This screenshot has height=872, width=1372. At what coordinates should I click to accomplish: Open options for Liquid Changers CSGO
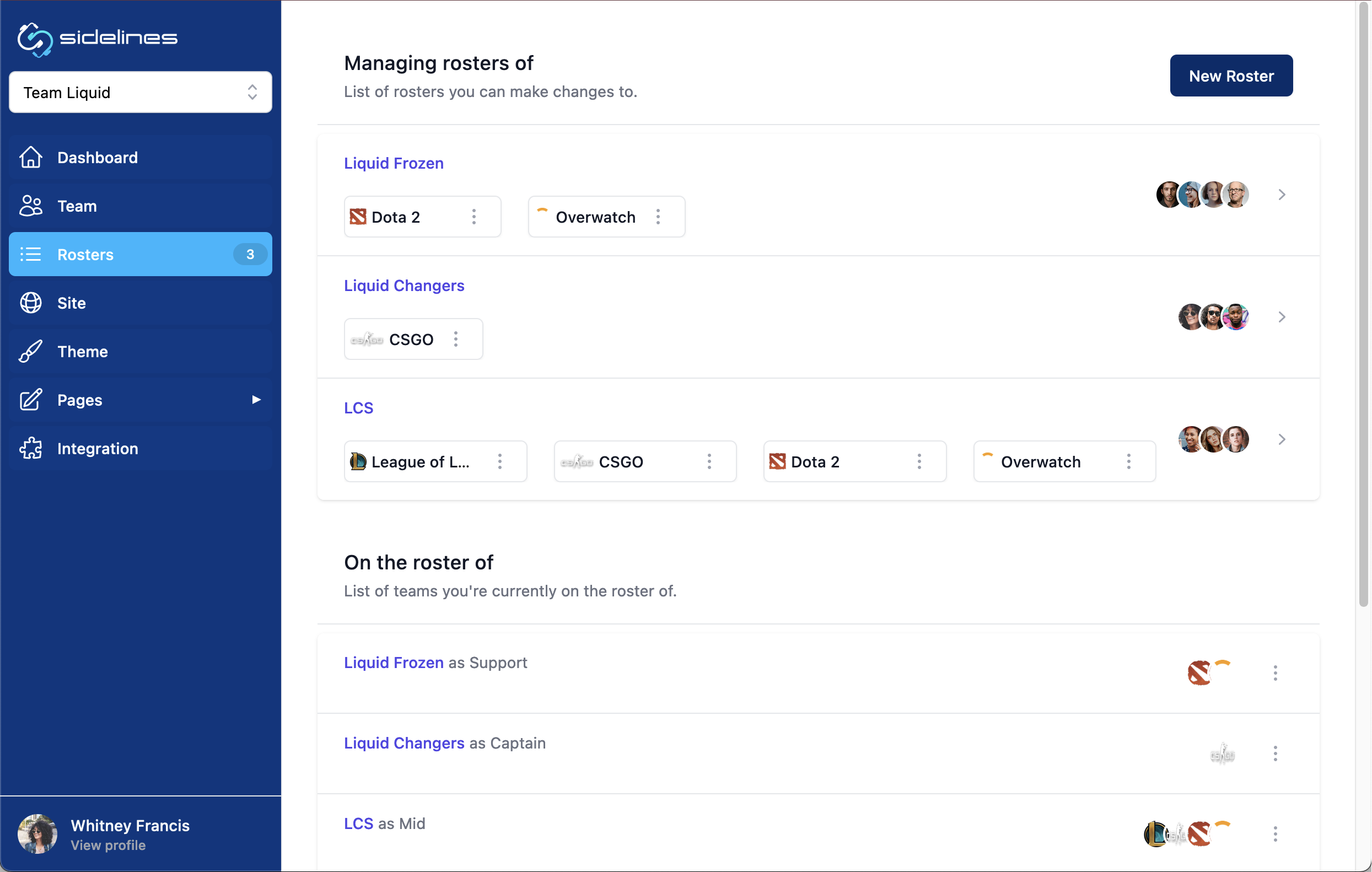(456, 340)
